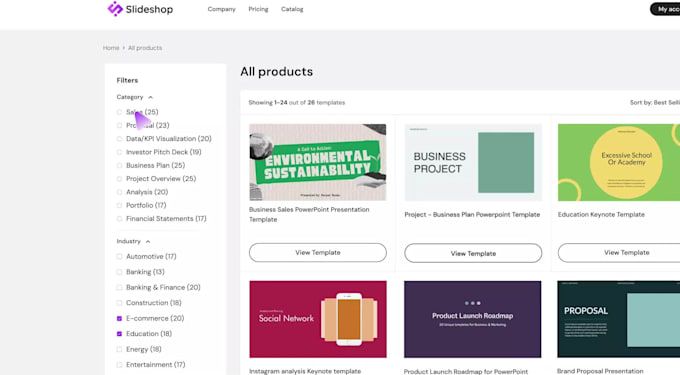
Task: View Template for Business Sales PowerPoint
Action: (x=317, y=252)
